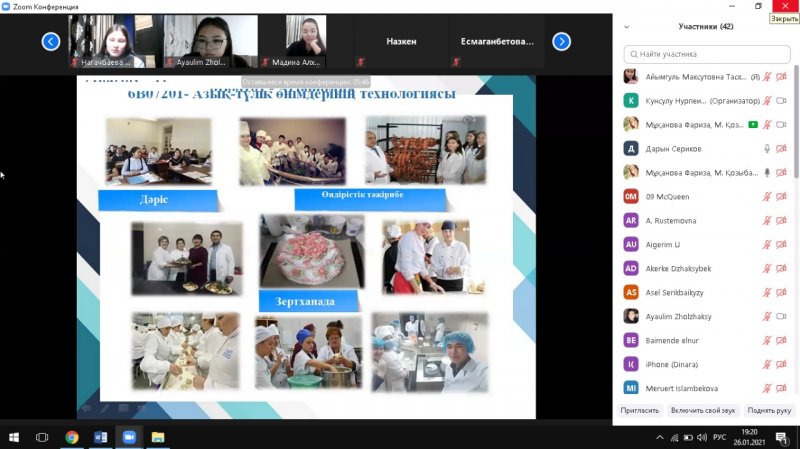Viewport: 800px width, 449px height.
Task: Switch input language РУС
Action: click(719, 437)
